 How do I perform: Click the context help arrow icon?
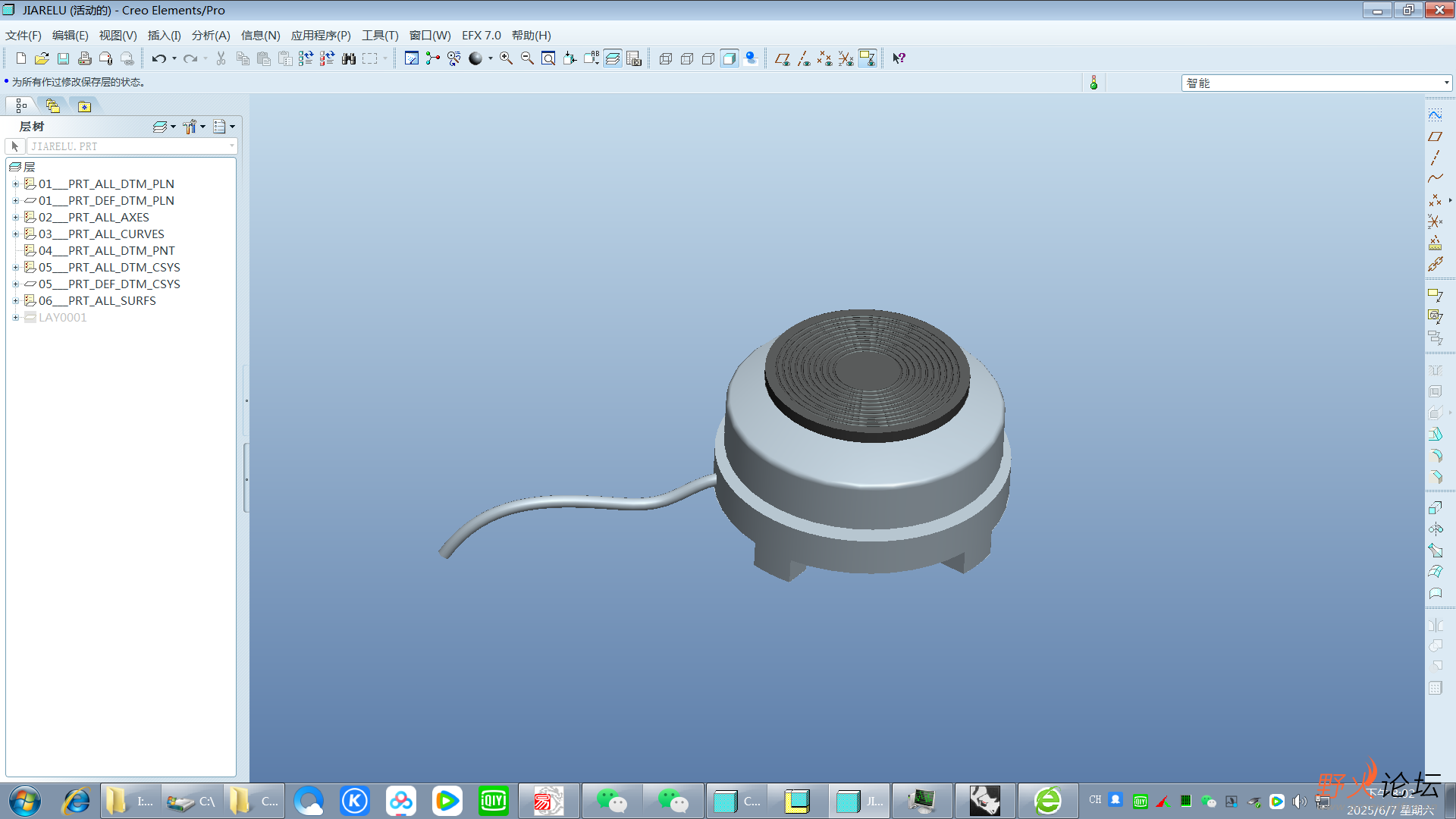(899, 58)
